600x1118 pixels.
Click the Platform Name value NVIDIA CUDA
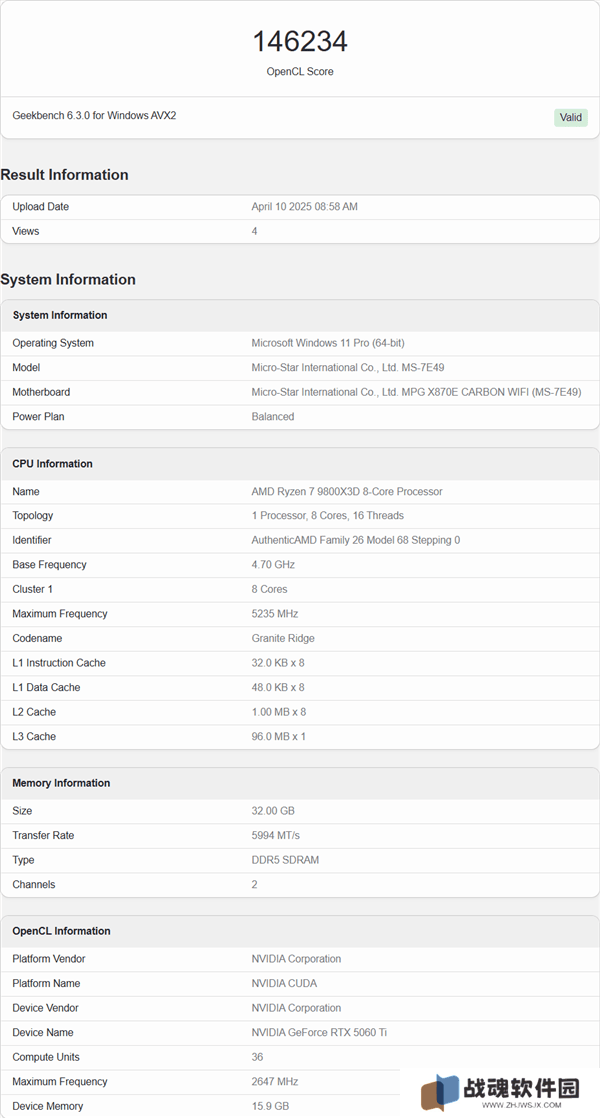pos(284,983)
